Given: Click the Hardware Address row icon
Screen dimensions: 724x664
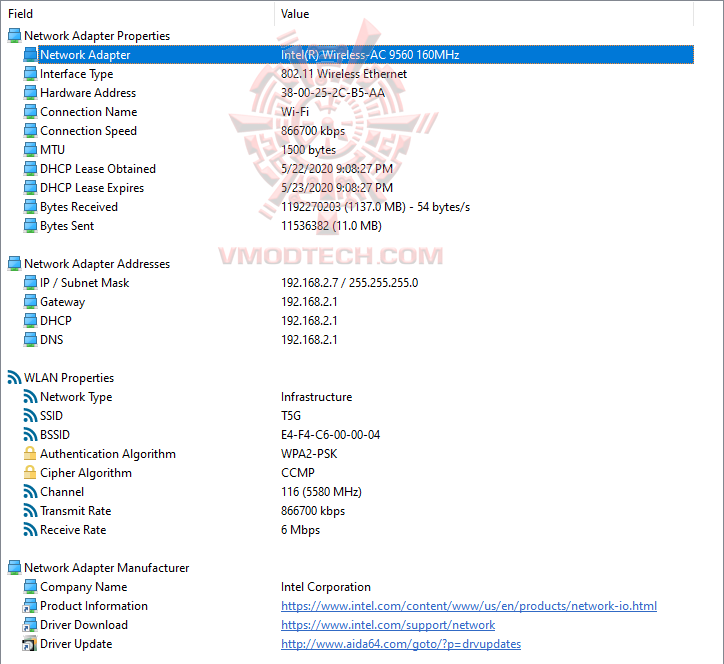Looking at the screenshot, I should 30,92.
